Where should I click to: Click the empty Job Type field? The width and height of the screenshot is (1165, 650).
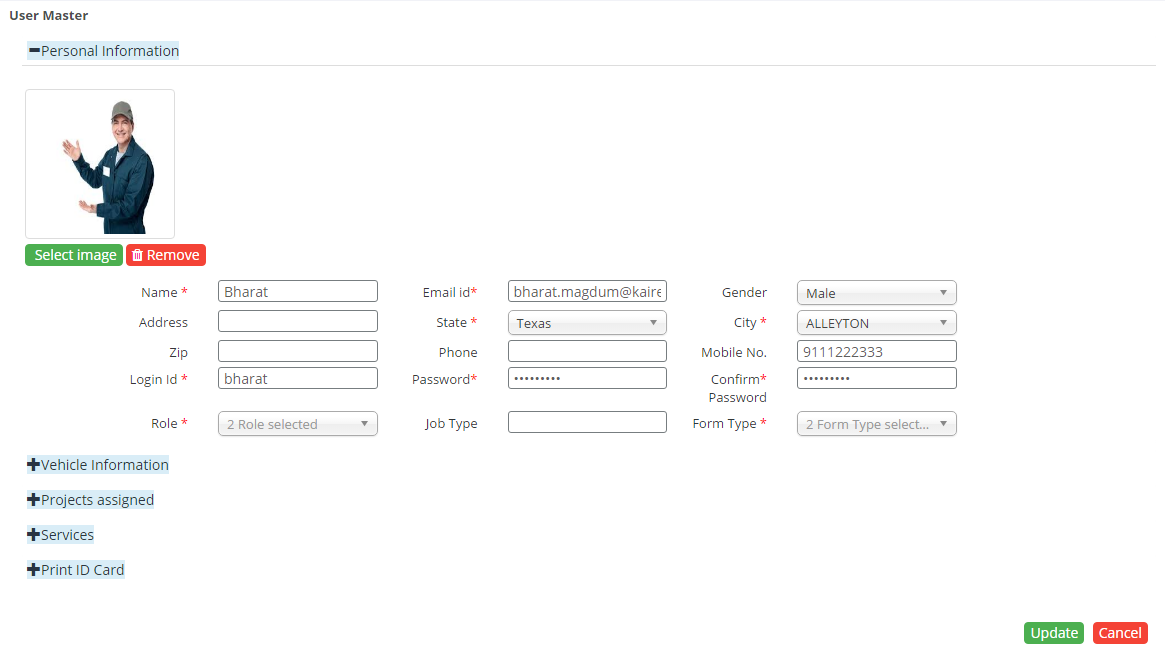tap(587, 422)
